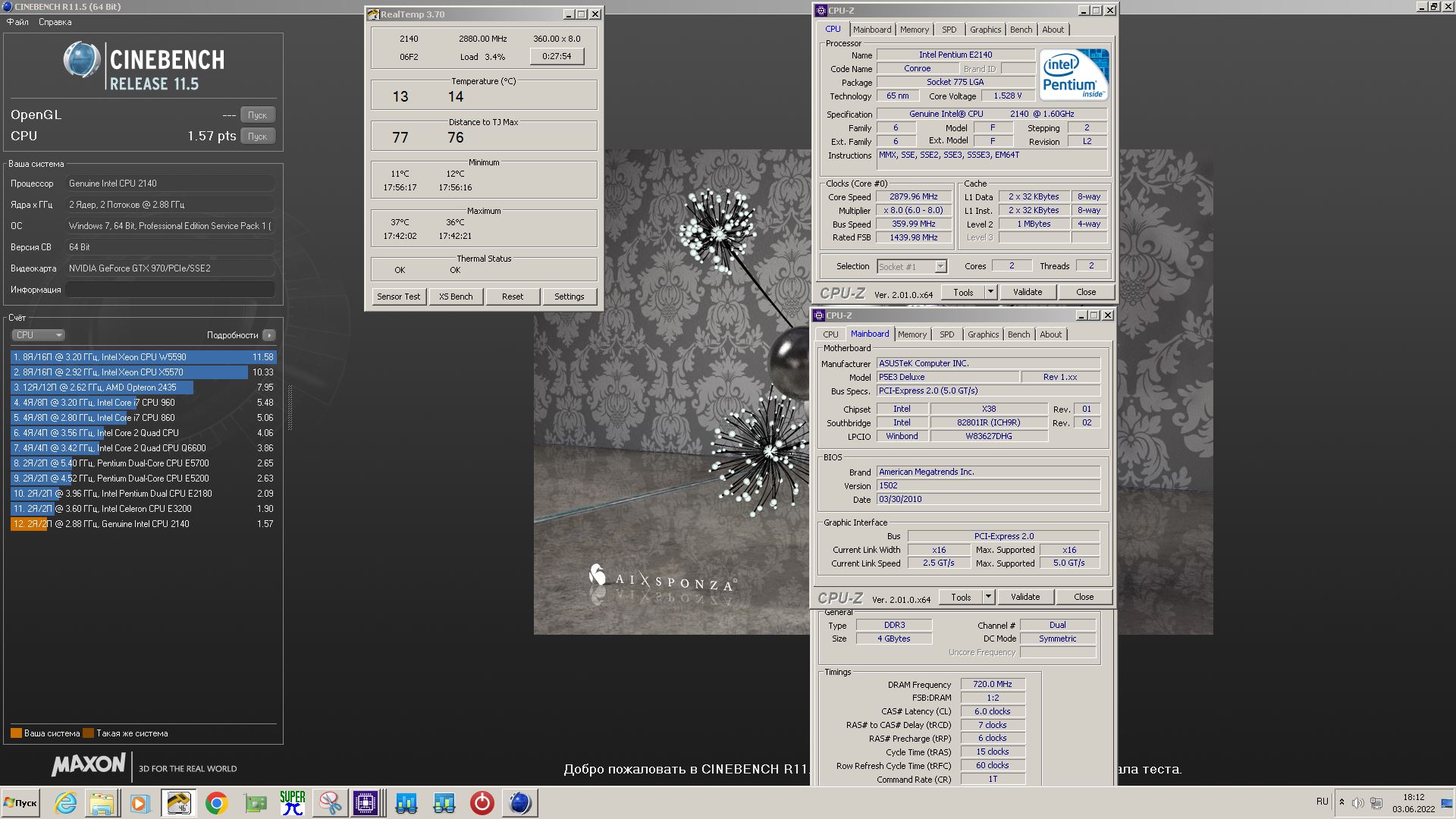Open the first Geekbench taskbar icon

click(x=406, y=803)
